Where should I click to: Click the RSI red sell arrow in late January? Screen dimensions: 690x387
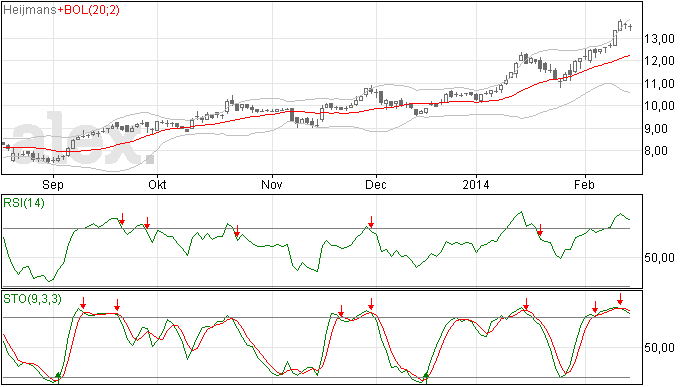point(540,229)
